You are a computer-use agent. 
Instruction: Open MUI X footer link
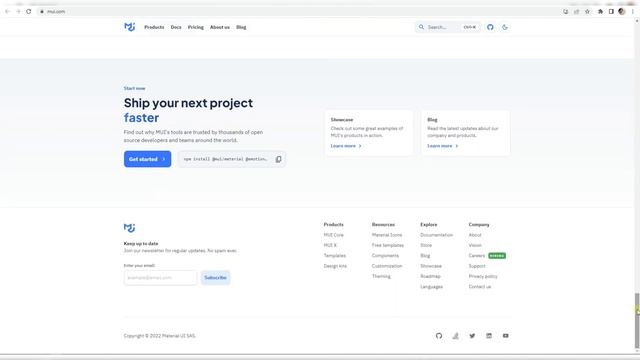(330, 245)
